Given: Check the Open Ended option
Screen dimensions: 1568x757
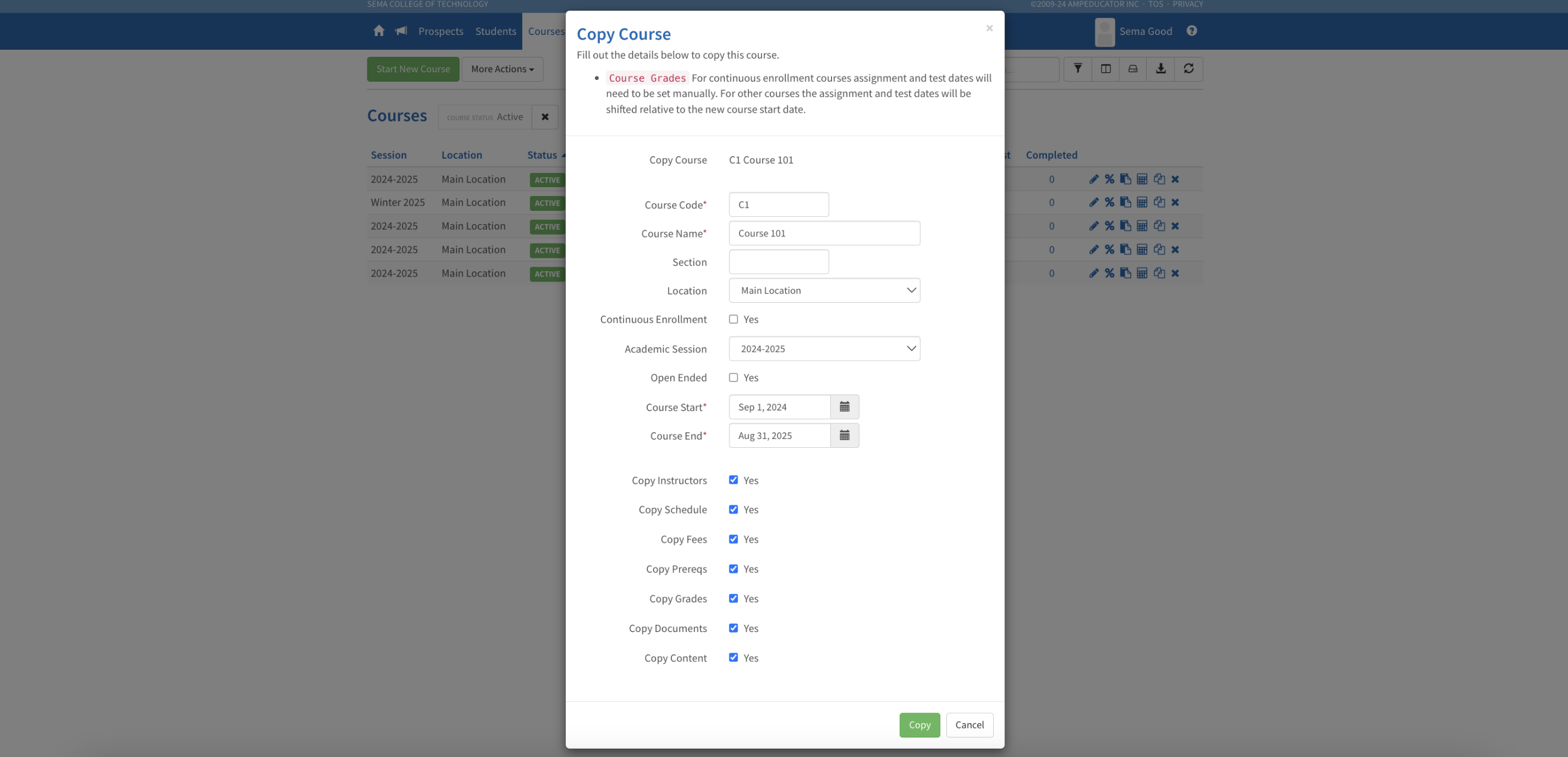Looking at the screenshot, I should click(734, 378).
